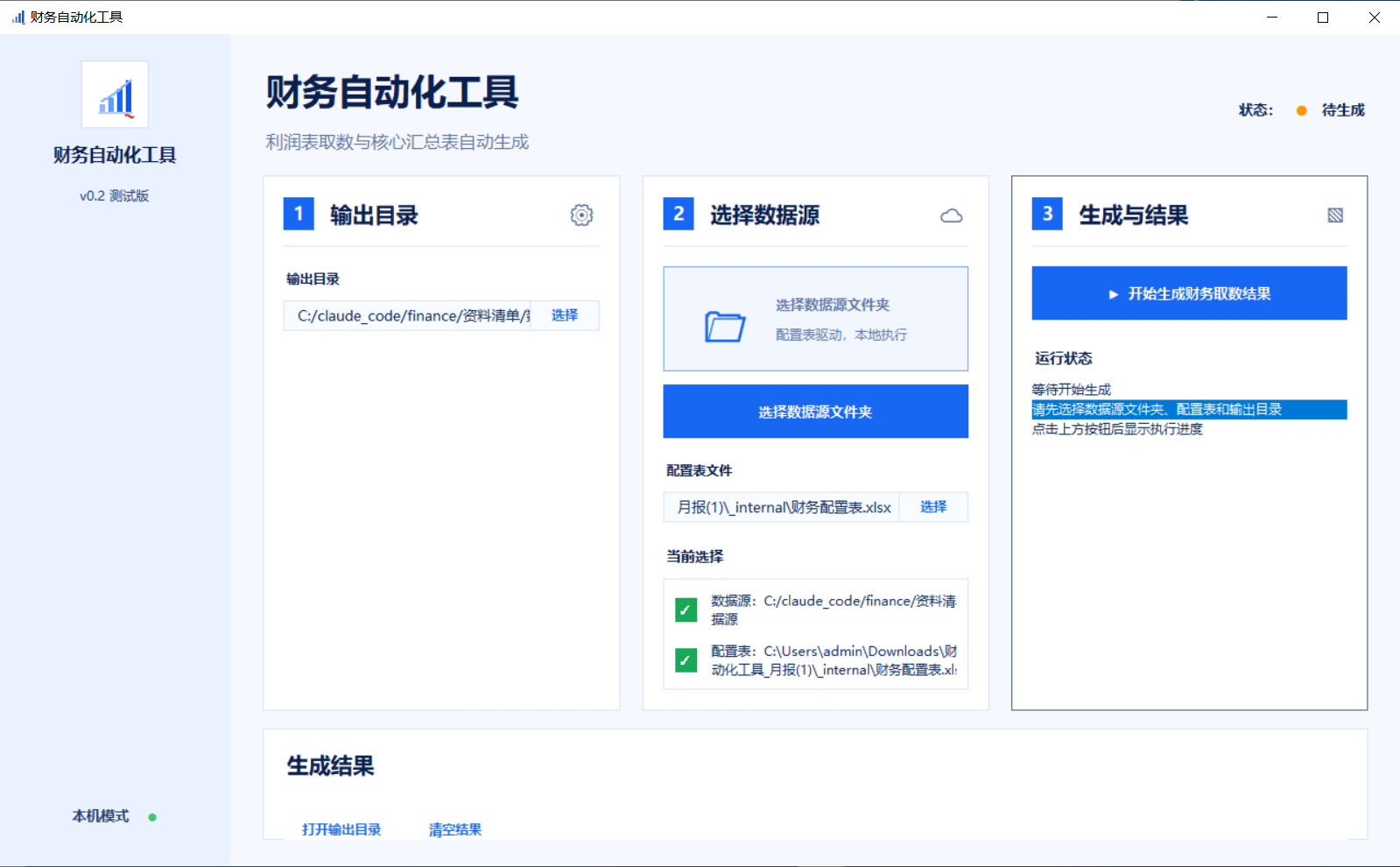Click the step number 3 badge
Viewport: 1400px width, 867px height.
click(x=1047, y=214)
